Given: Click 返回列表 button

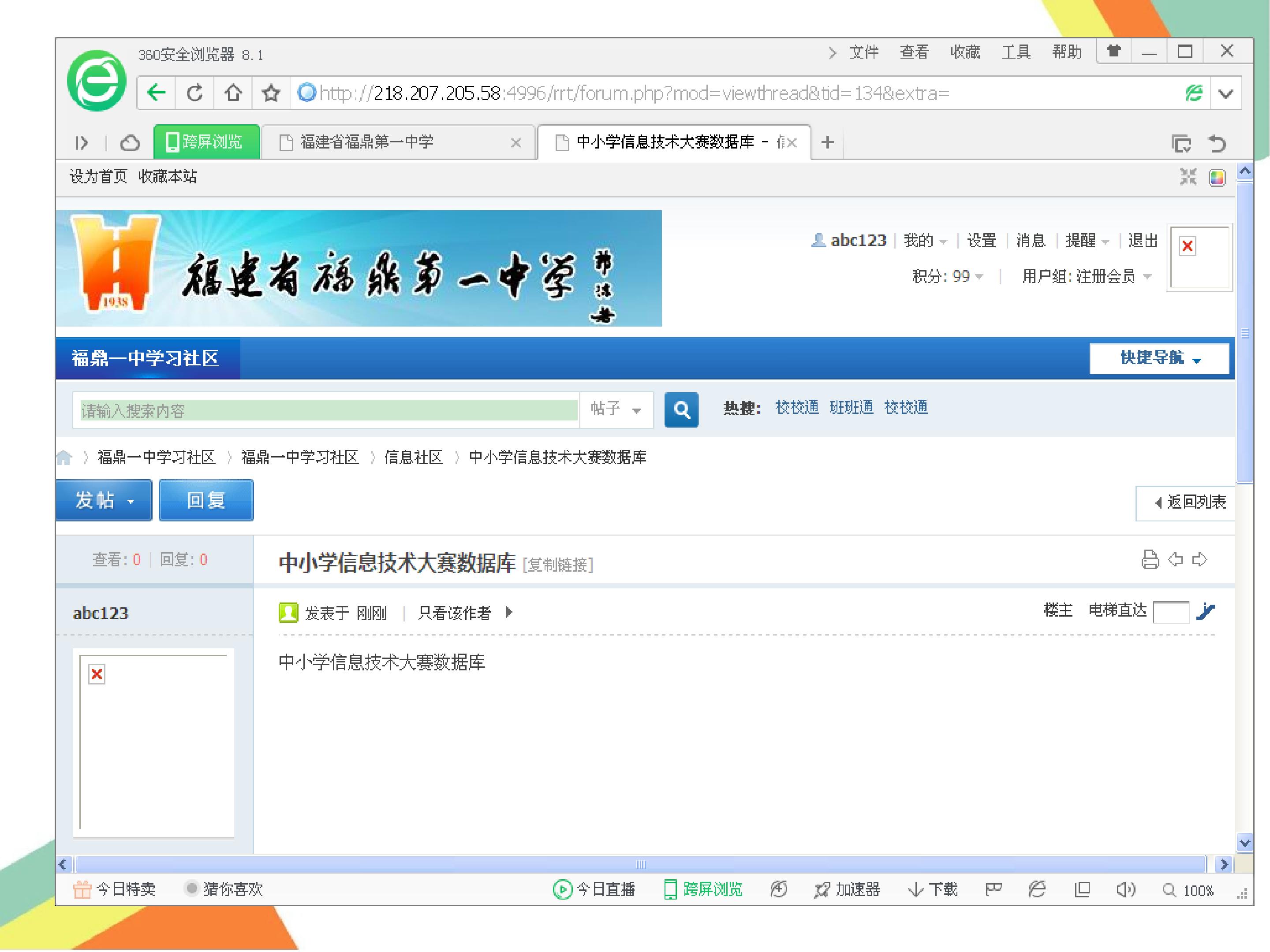Looking at the screenshot, I should pos(1186,503).
